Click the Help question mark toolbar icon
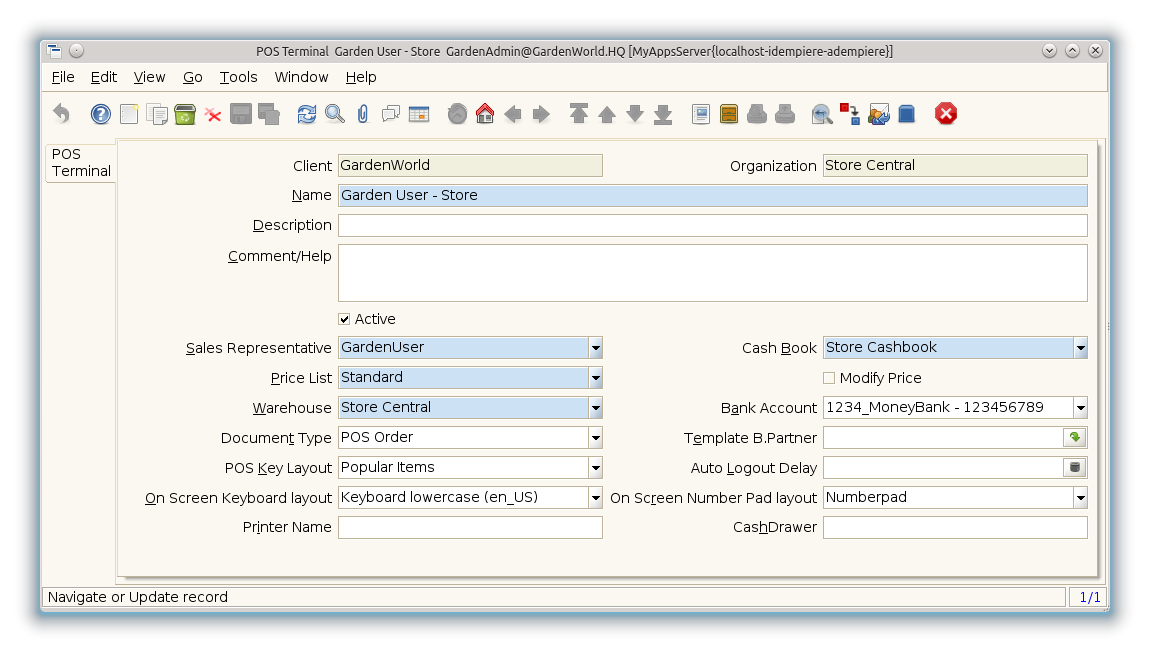The width and height of the screenshot is (1150, 652). point(101,114)
